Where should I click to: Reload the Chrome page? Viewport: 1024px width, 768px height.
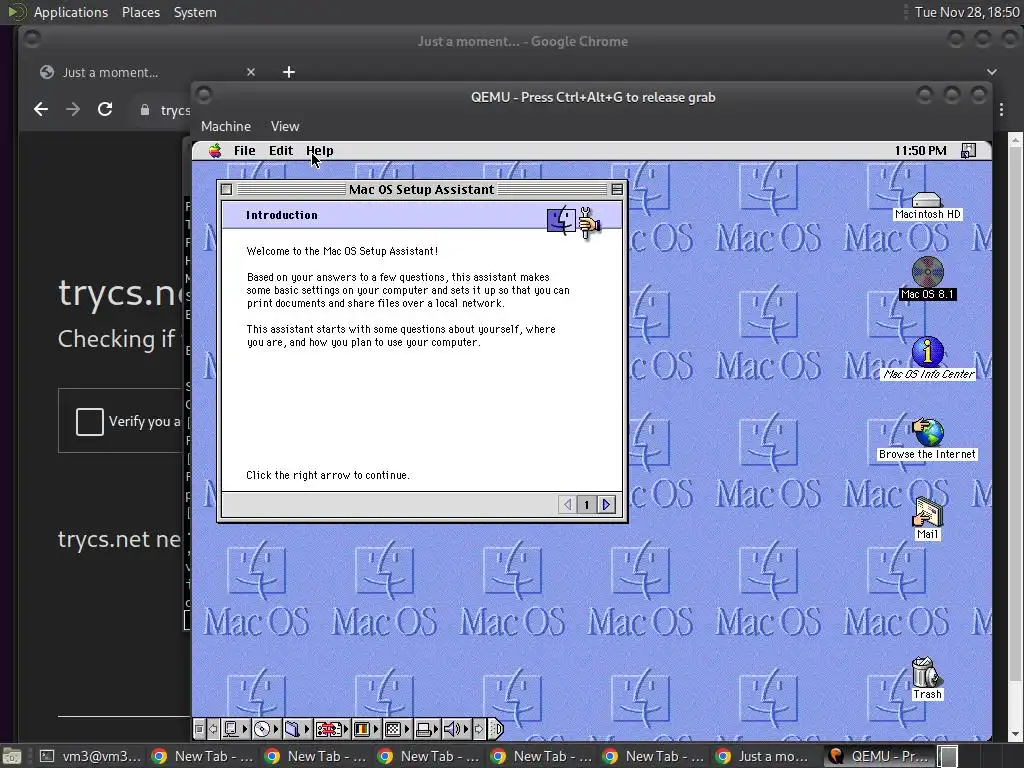pos(105,109)
